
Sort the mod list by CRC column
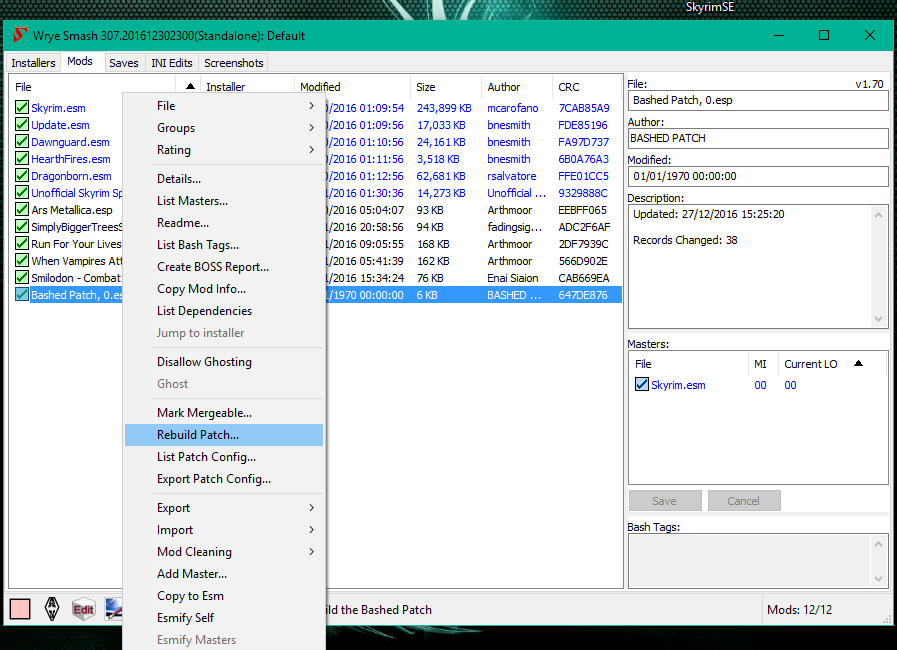(569, 87)
